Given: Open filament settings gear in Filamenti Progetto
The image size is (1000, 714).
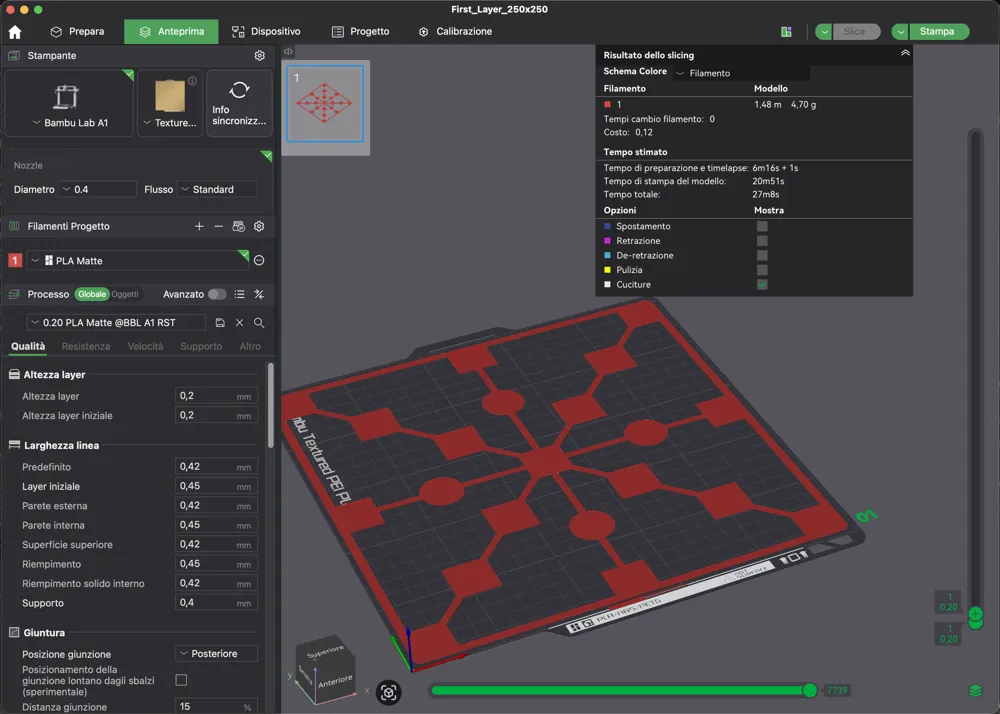Looking at the screenshot, I should [259, 226].
